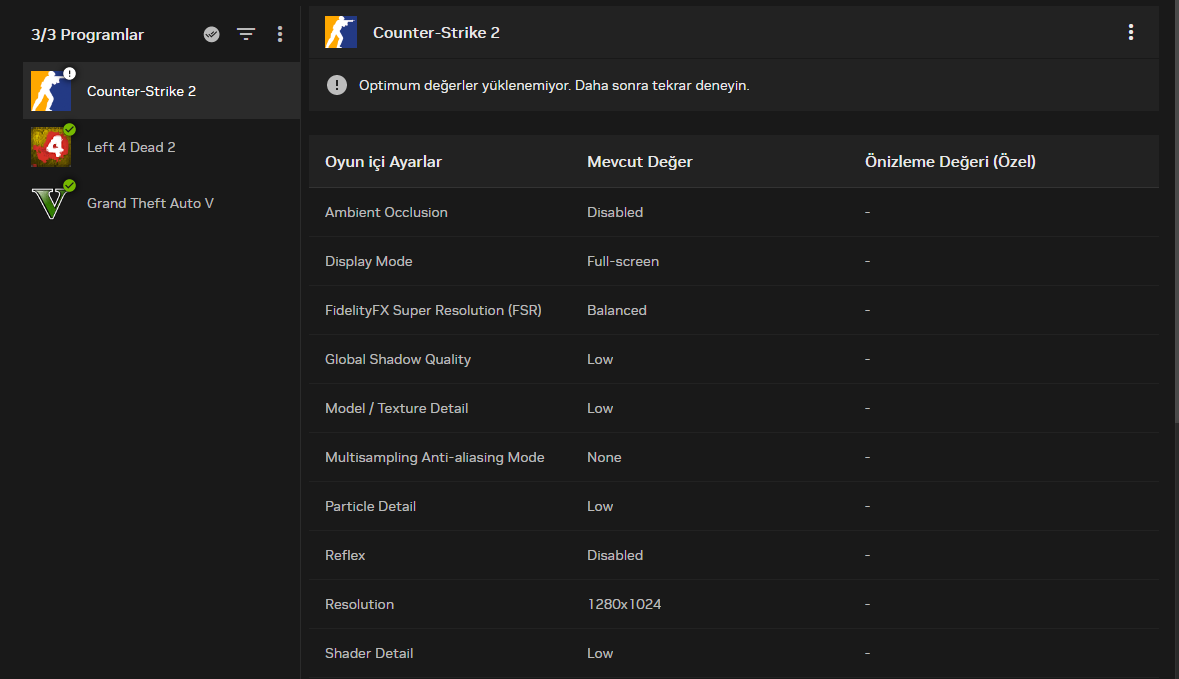Click the Resolution 1280x1024 value
This screenshot has height=679, width=1179.
pyautogui.click(x=624, y=604)
